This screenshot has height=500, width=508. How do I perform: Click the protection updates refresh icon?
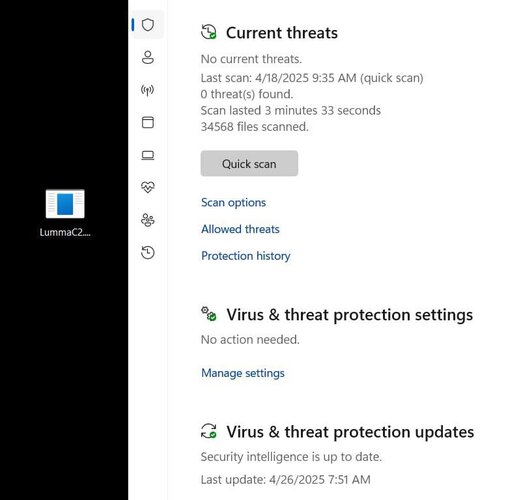[209, 431]
